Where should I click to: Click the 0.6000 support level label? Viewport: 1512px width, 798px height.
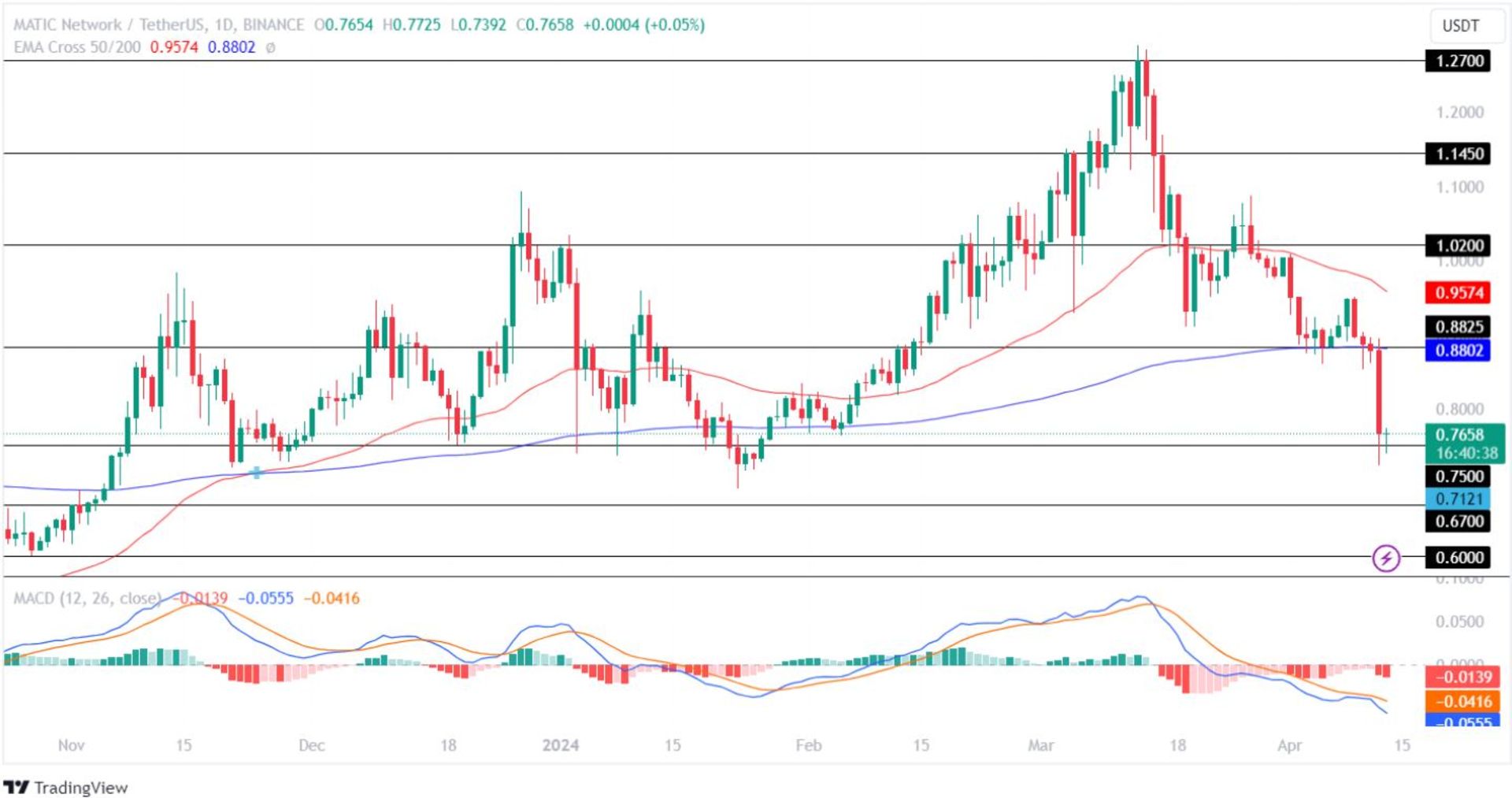coord(1458,557)
